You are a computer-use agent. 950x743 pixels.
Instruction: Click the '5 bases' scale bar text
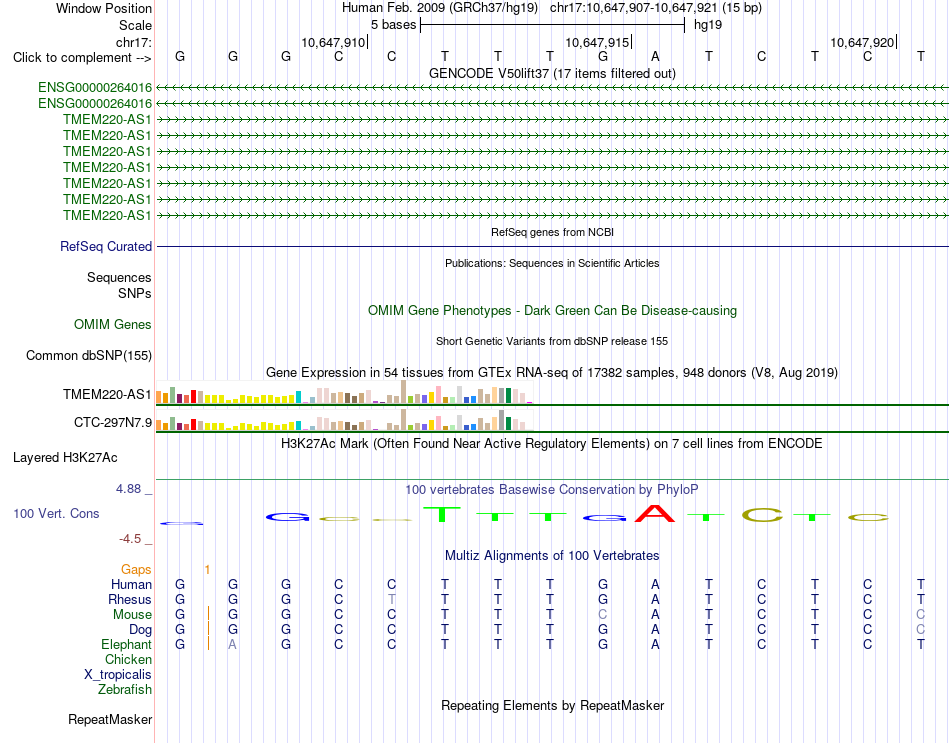click(x=394, y=25)
